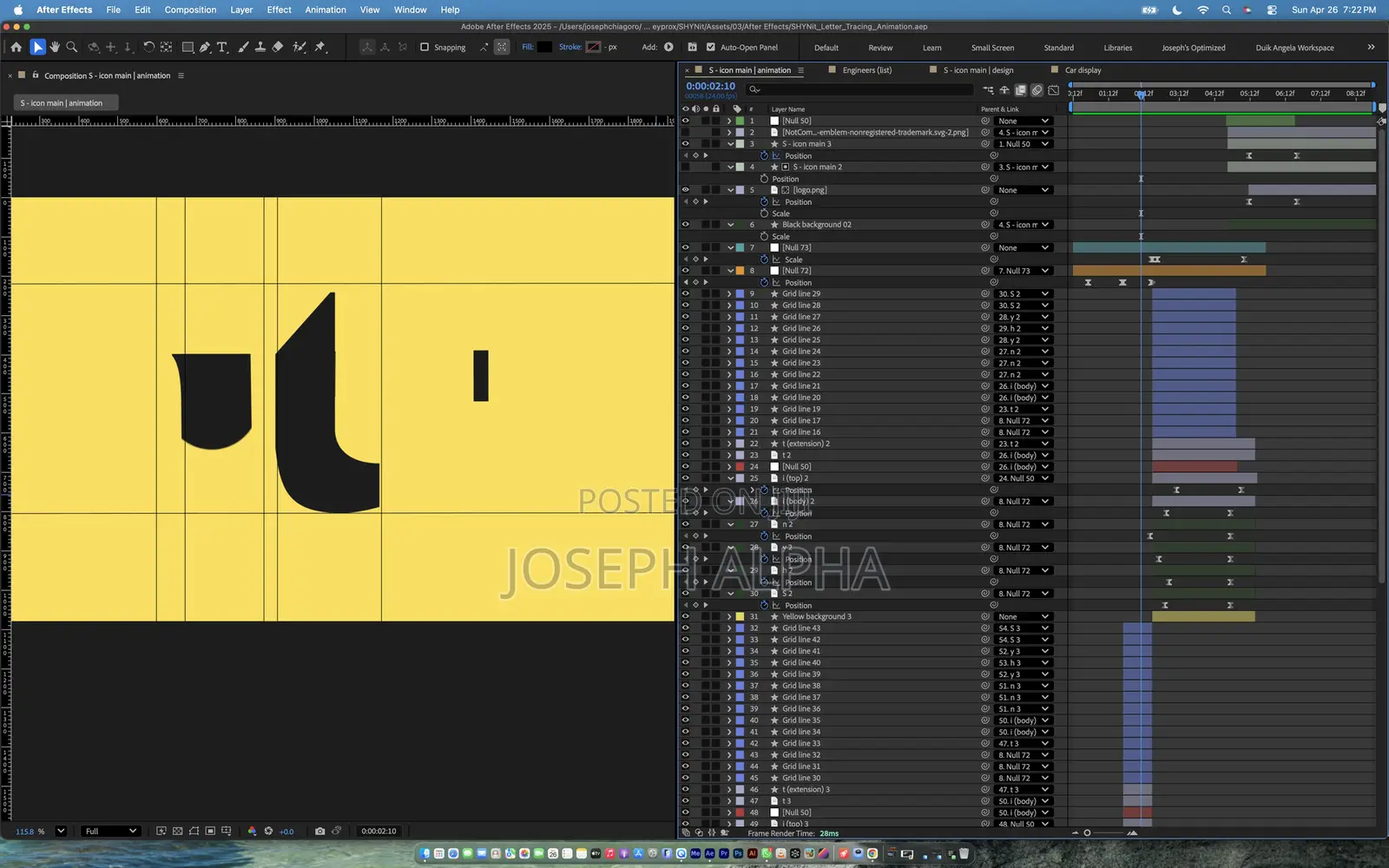Select the Type tool
Screen dimensions: 1389x868
pos(222,47)
